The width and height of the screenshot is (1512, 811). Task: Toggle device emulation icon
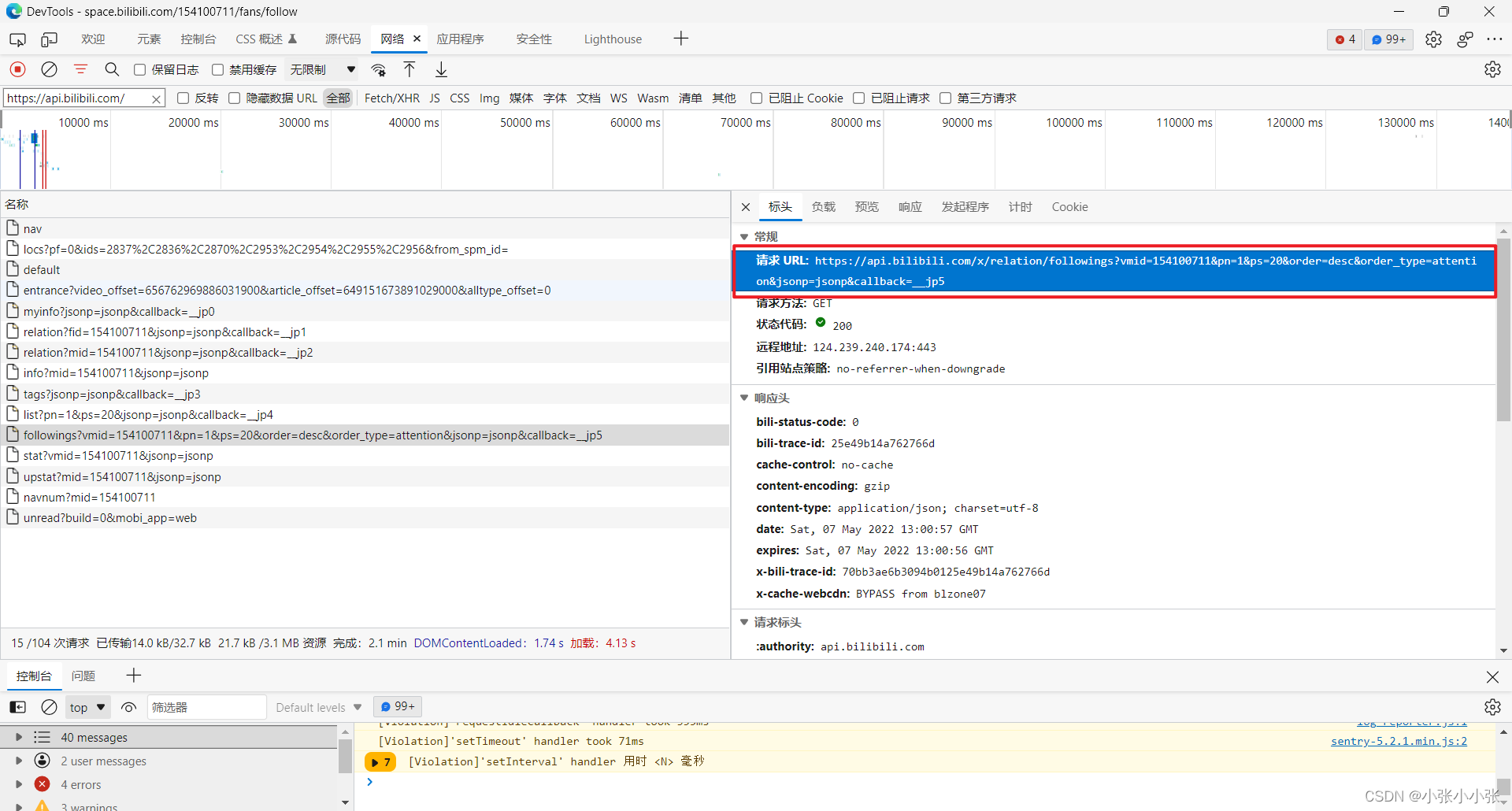50,39
